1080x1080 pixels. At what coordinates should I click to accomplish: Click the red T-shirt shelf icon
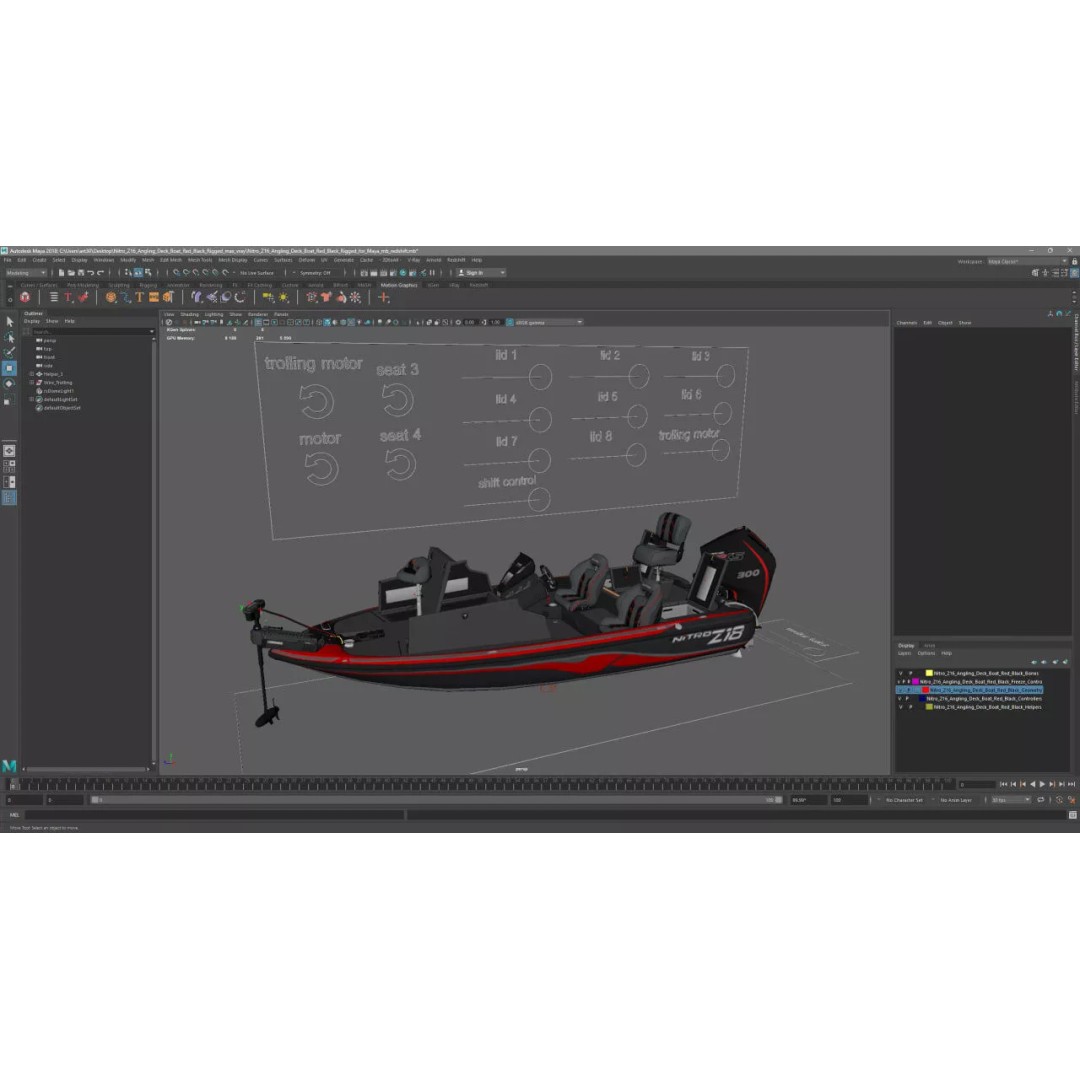click(326, 298)
